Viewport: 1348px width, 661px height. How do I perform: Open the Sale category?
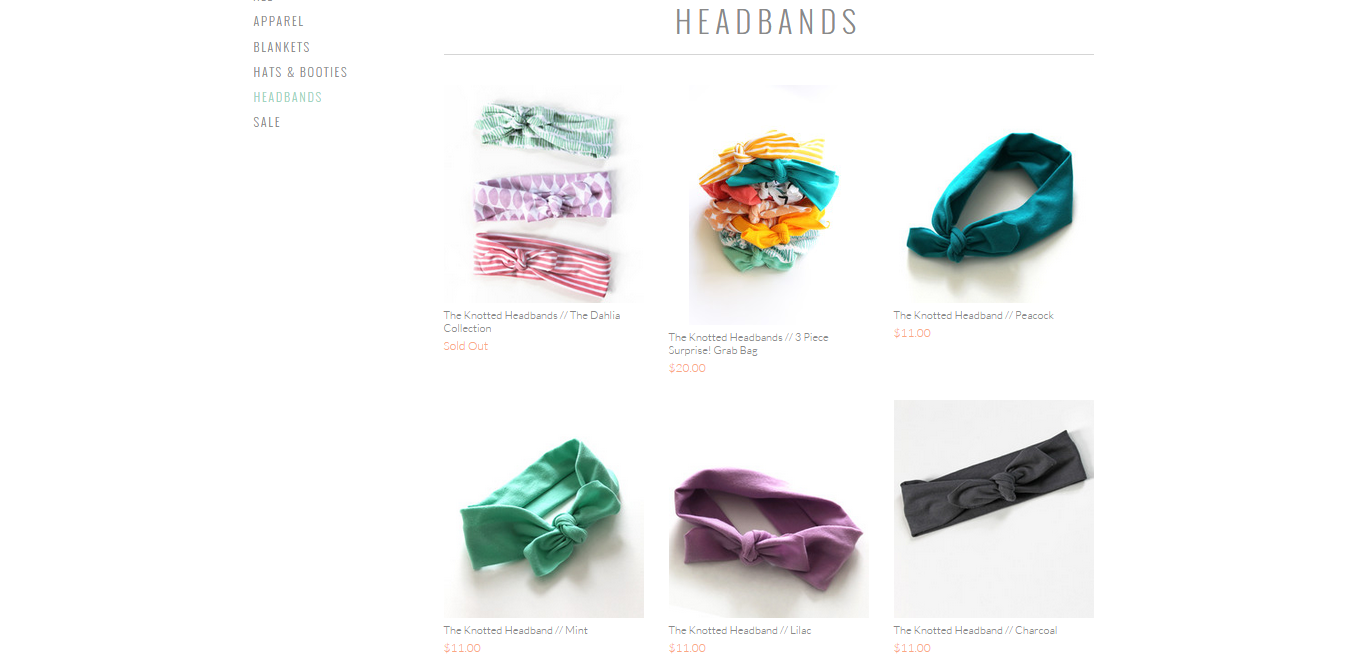267,122
